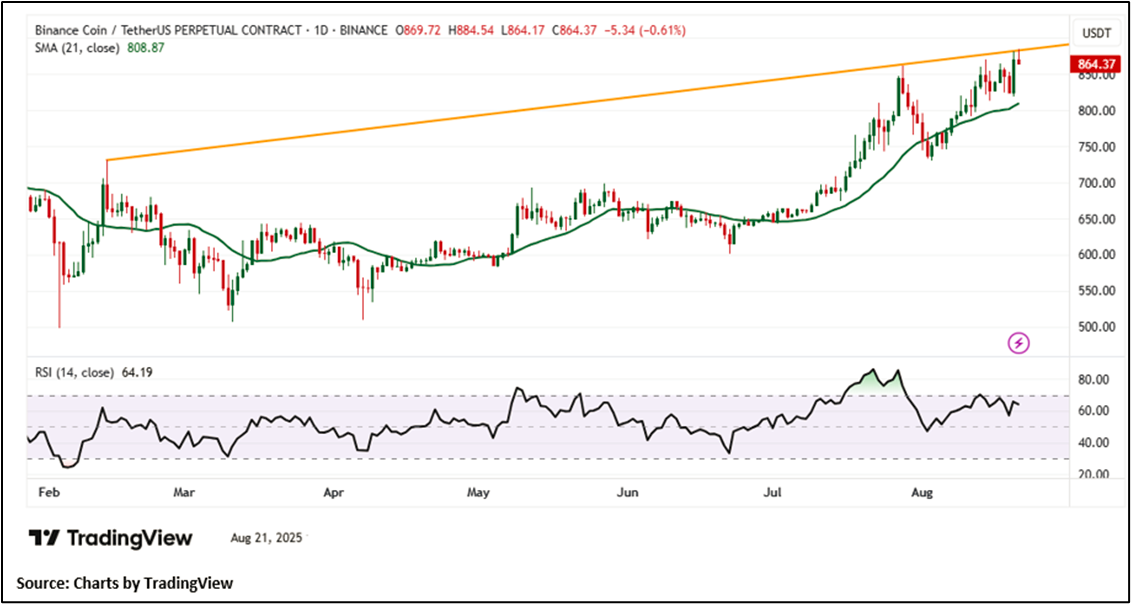Click the 40.00 RSI axis label

(x=1091, y=443)
